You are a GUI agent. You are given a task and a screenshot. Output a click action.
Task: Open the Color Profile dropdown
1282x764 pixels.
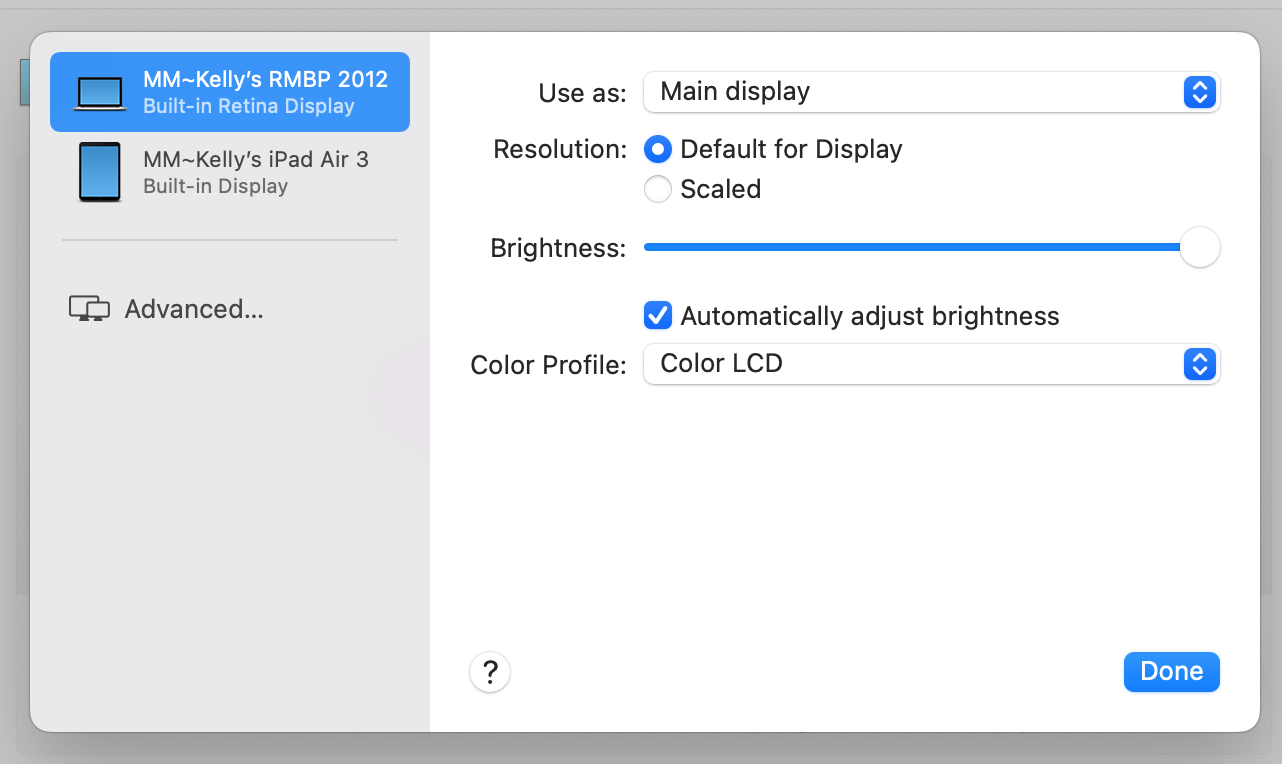click(932, 364)
